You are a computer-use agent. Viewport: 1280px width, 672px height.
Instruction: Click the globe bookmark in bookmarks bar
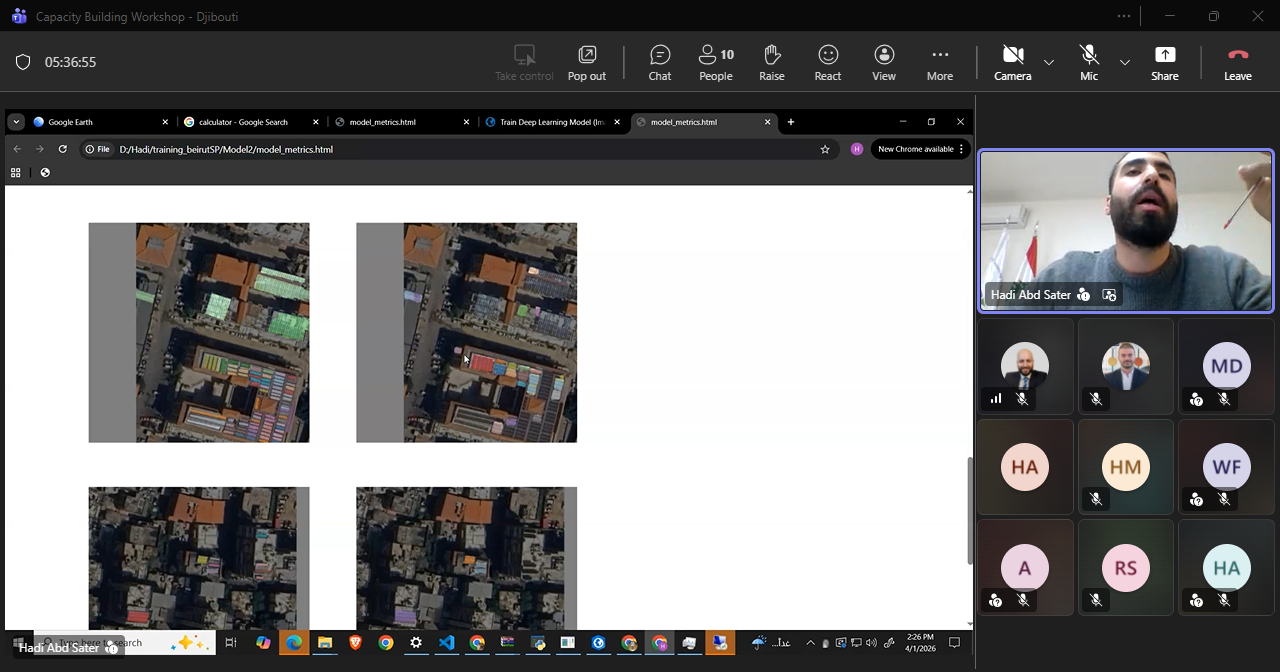pos(45,173)
